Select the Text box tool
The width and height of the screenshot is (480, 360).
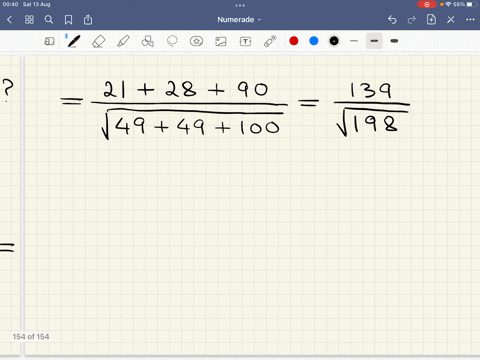[245, 41]
